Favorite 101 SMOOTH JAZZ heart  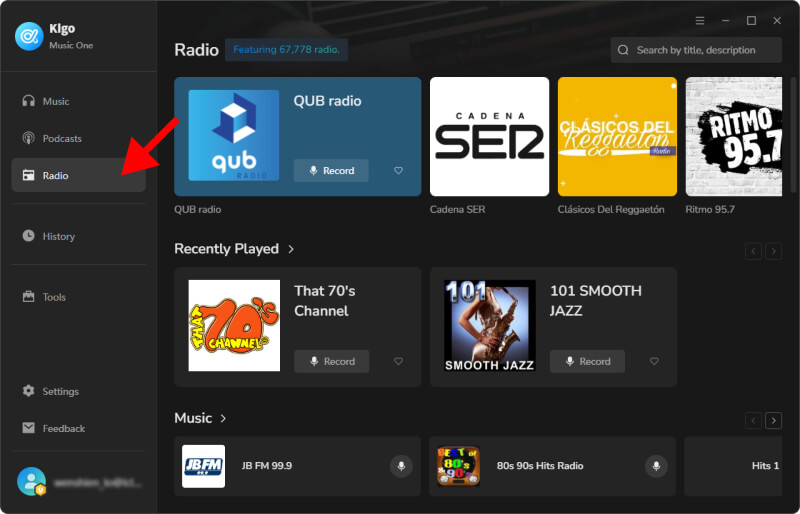coord(654,361)
